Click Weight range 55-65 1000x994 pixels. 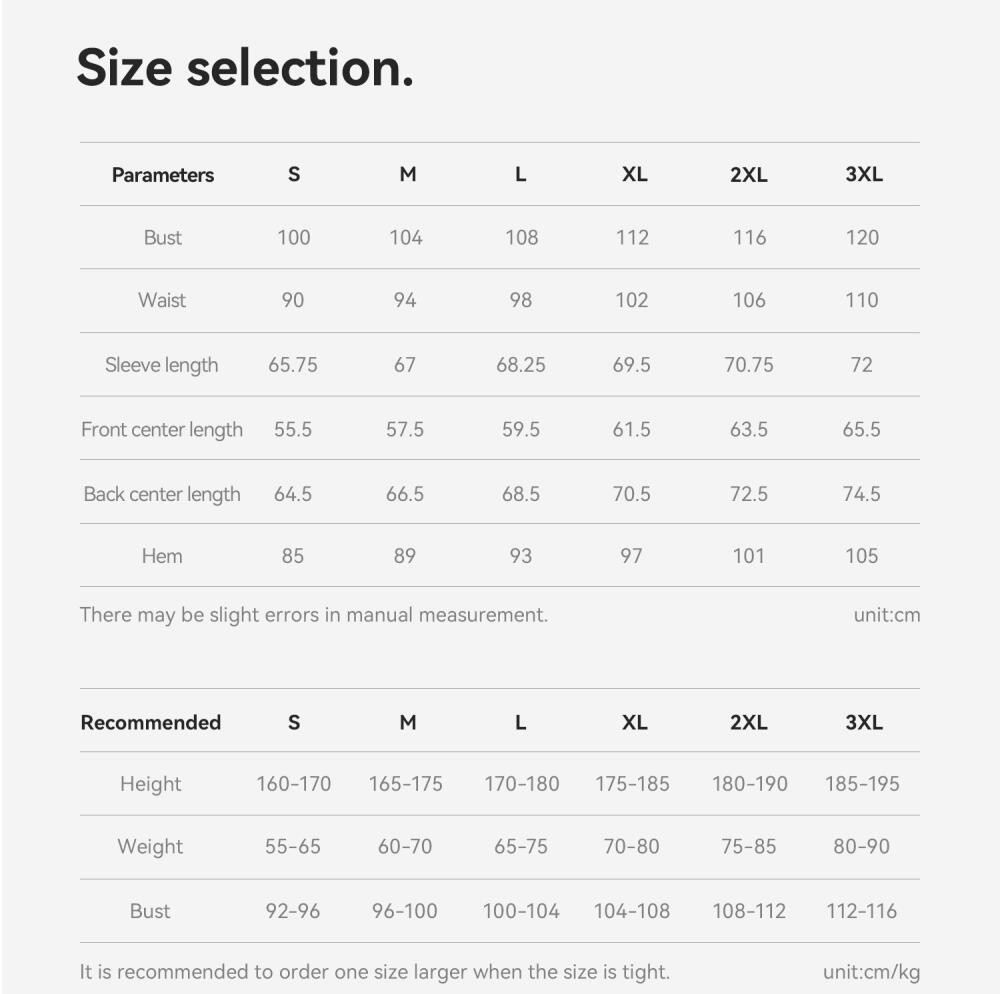coord(293,846)
